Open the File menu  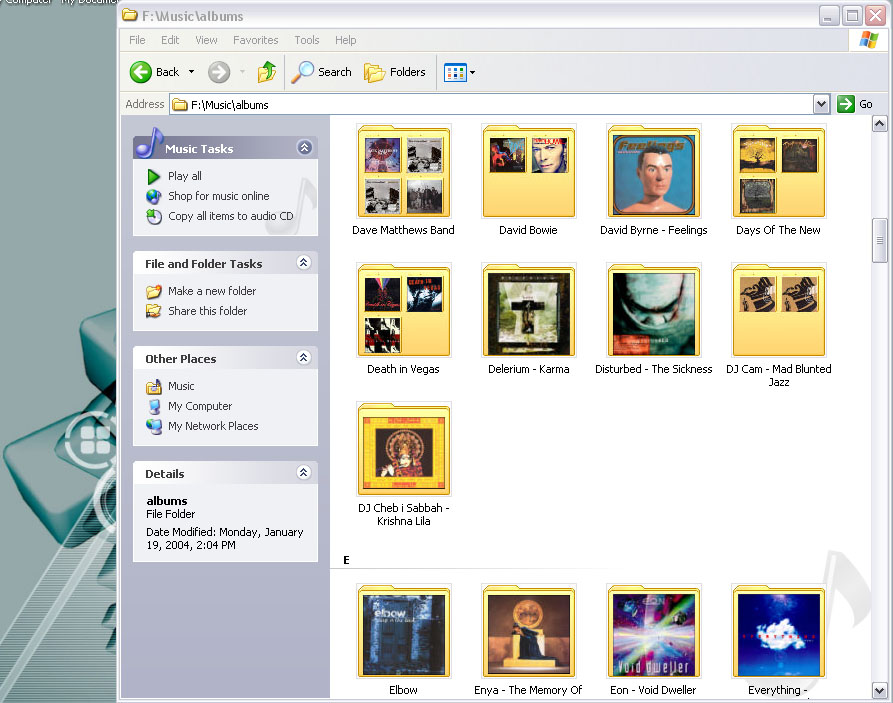tap(137, 40)
